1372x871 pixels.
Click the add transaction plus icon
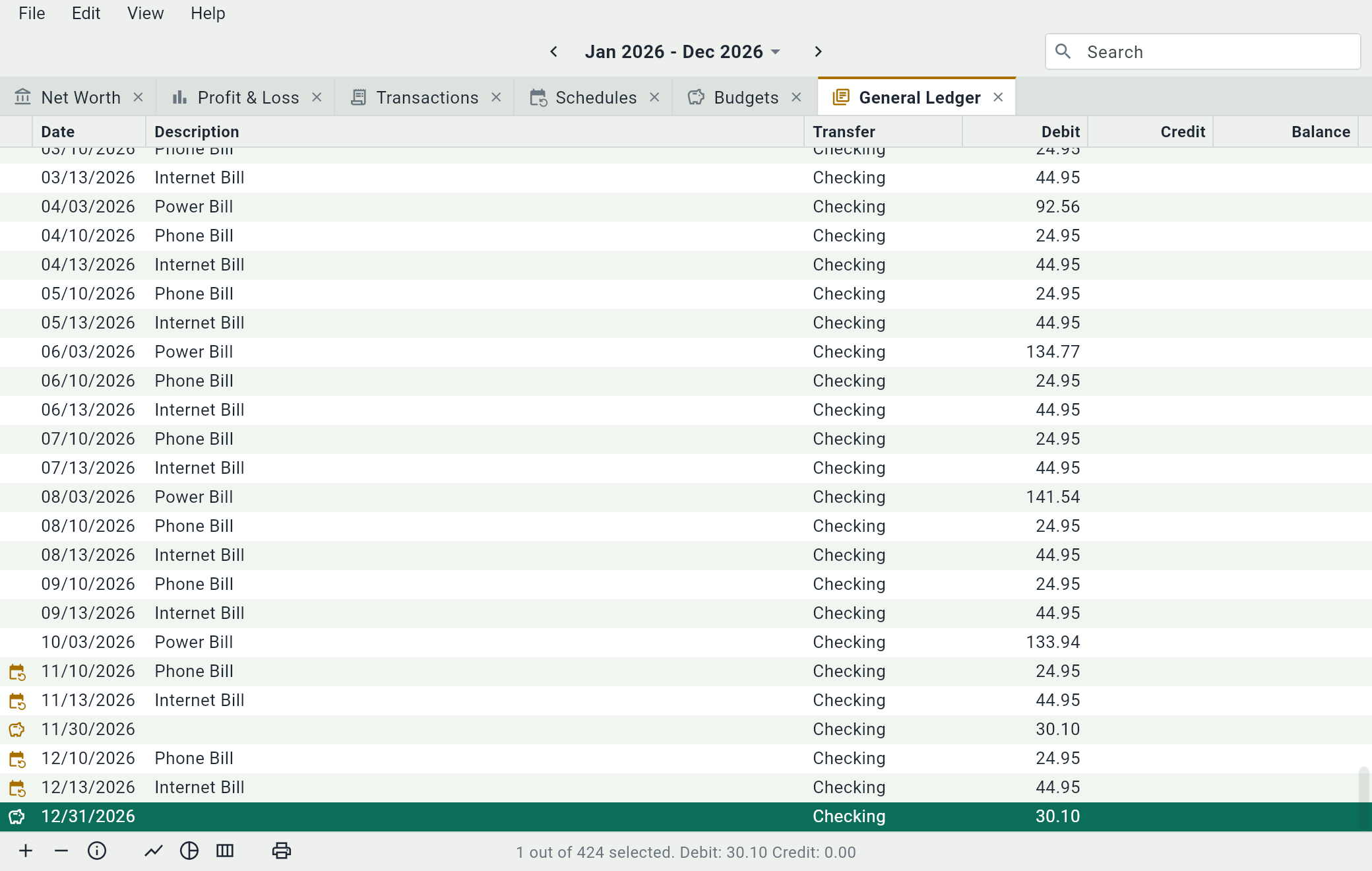[x=26, y=851]
